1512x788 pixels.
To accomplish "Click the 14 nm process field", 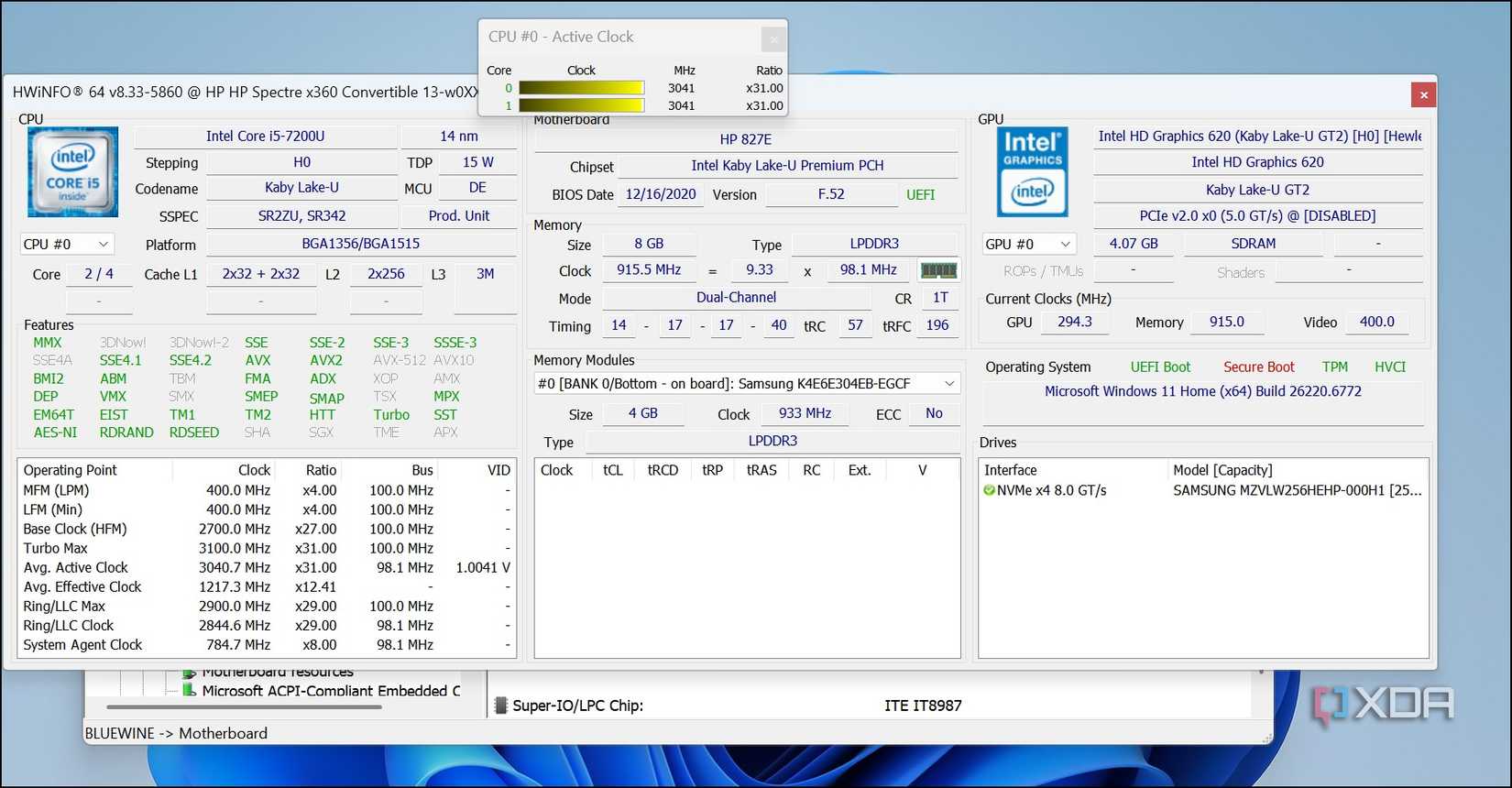I will pyautogui.click(x=459, y=137).
